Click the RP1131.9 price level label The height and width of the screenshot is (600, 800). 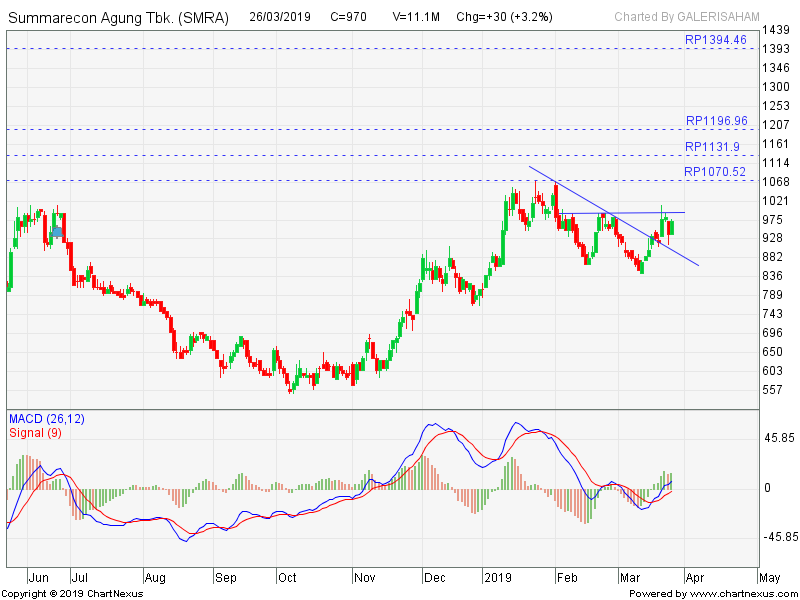713,147
